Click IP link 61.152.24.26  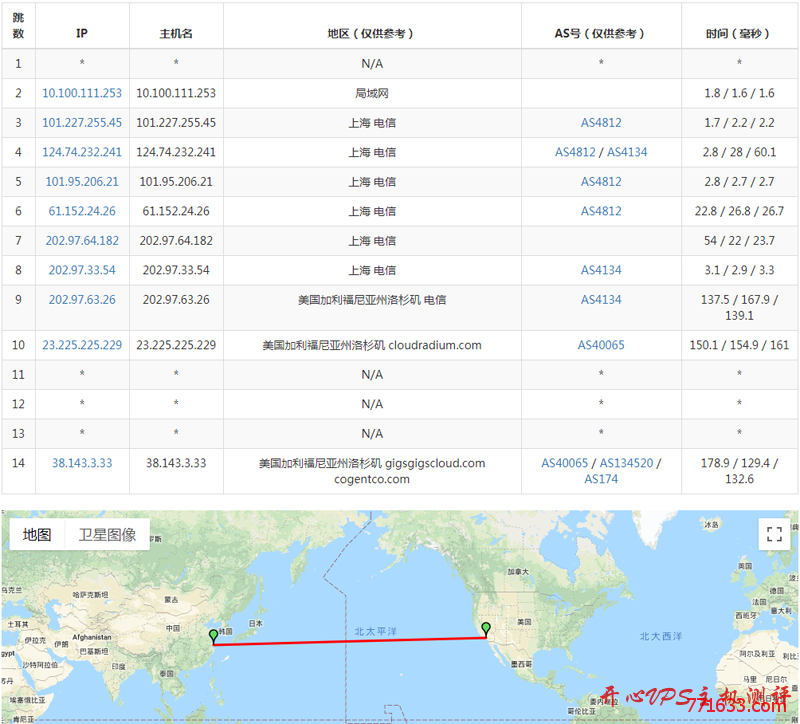[81, 211]
